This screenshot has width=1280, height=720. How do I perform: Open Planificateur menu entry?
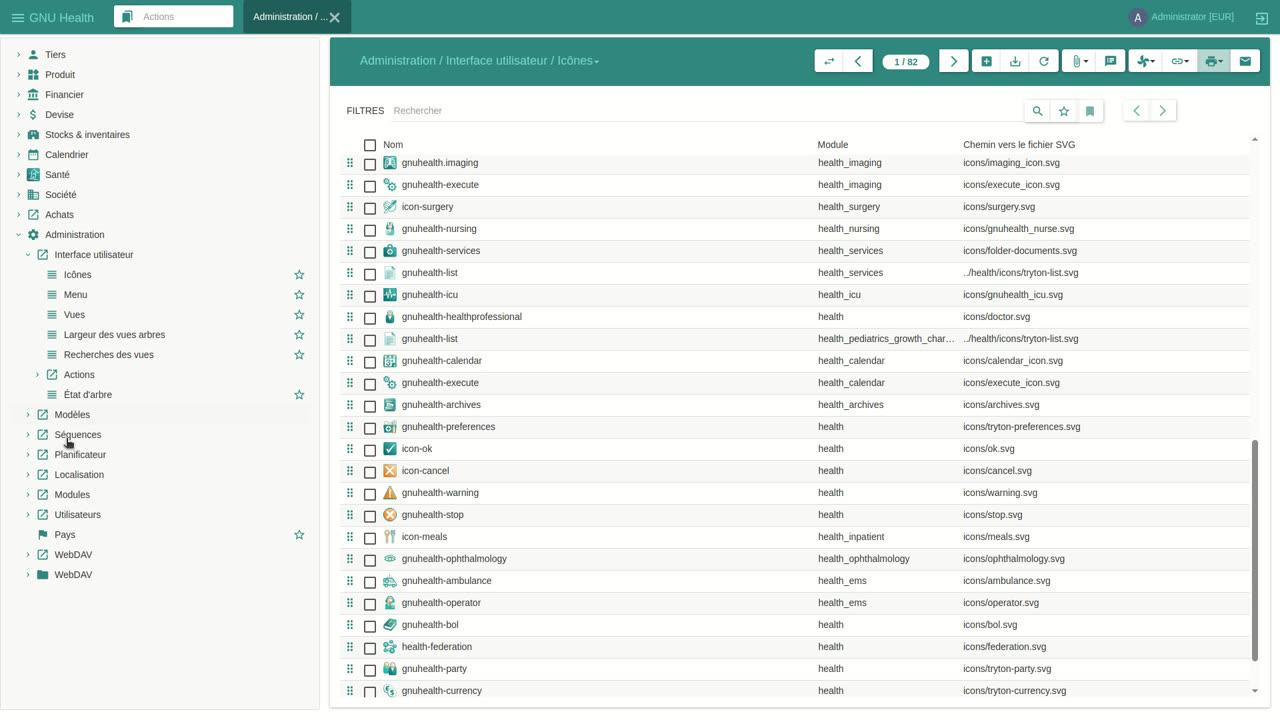[80, 455]
